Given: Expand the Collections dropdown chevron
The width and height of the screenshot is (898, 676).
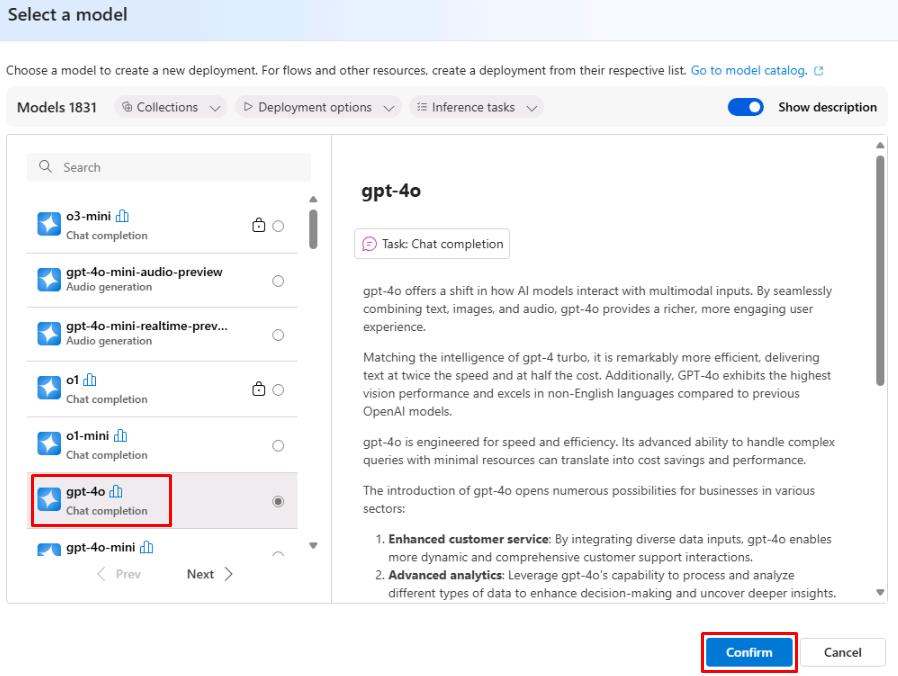Looking at the screenshot, I should 215,108.
